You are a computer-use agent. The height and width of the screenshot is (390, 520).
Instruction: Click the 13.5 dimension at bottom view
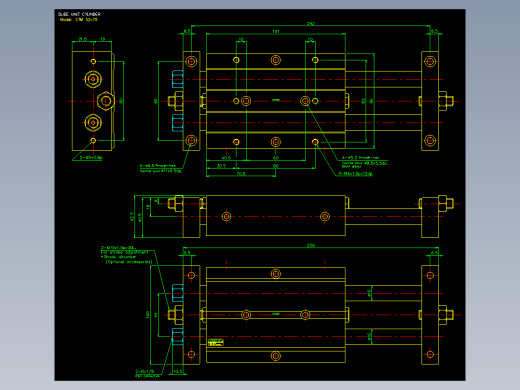coord(178,371)
